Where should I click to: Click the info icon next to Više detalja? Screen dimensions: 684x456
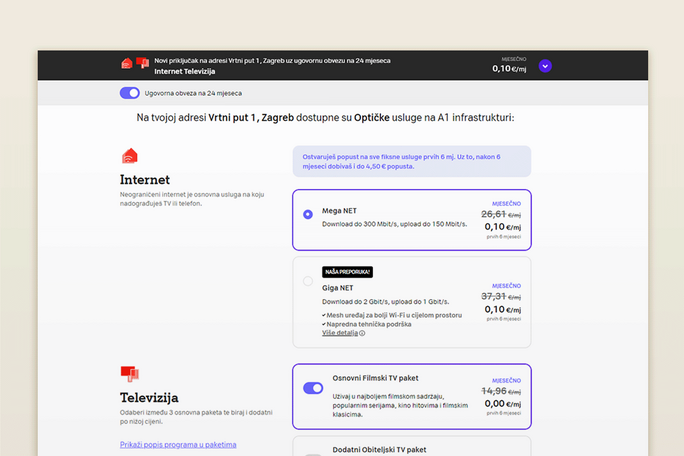(x=362, y=333)
